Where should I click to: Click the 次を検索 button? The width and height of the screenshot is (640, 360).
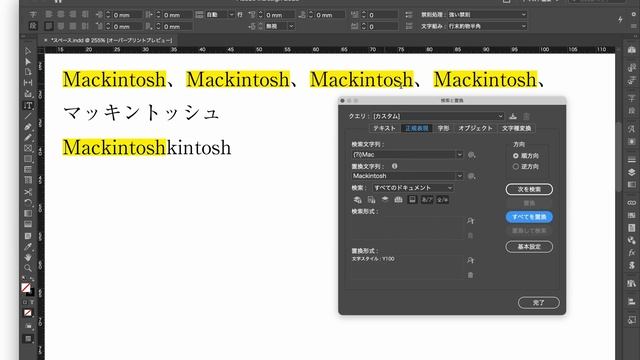529,189
